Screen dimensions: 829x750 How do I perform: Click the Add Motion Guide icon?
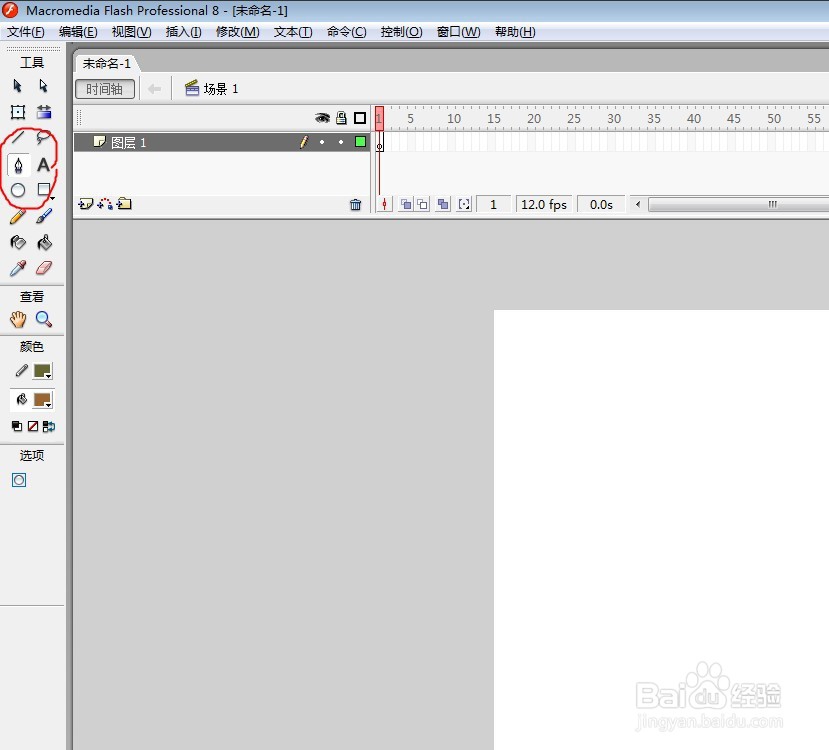[105, 204]
